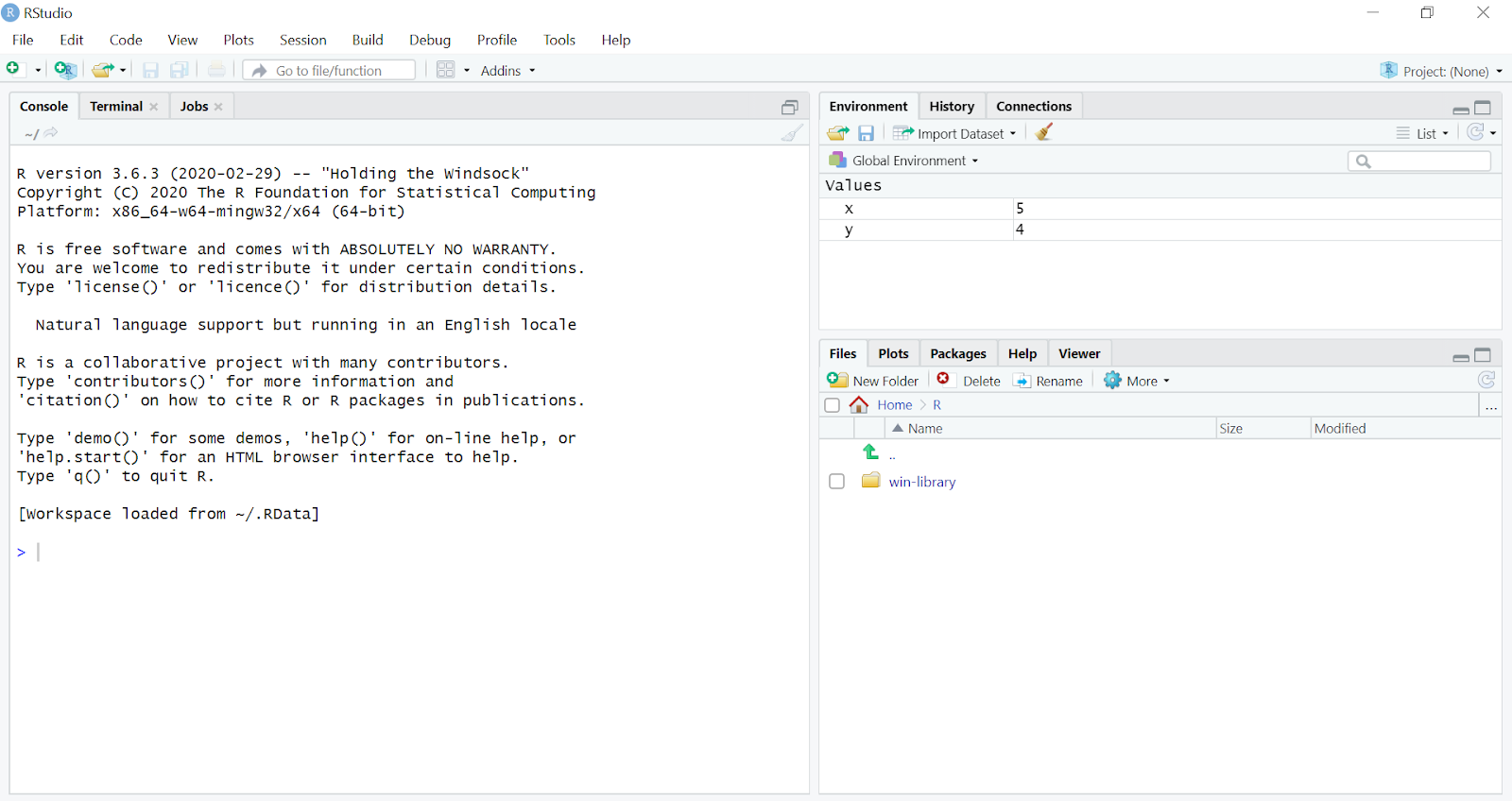Refresh the Environment pane
The image size is (1512, 801).
click(1475, 132)
